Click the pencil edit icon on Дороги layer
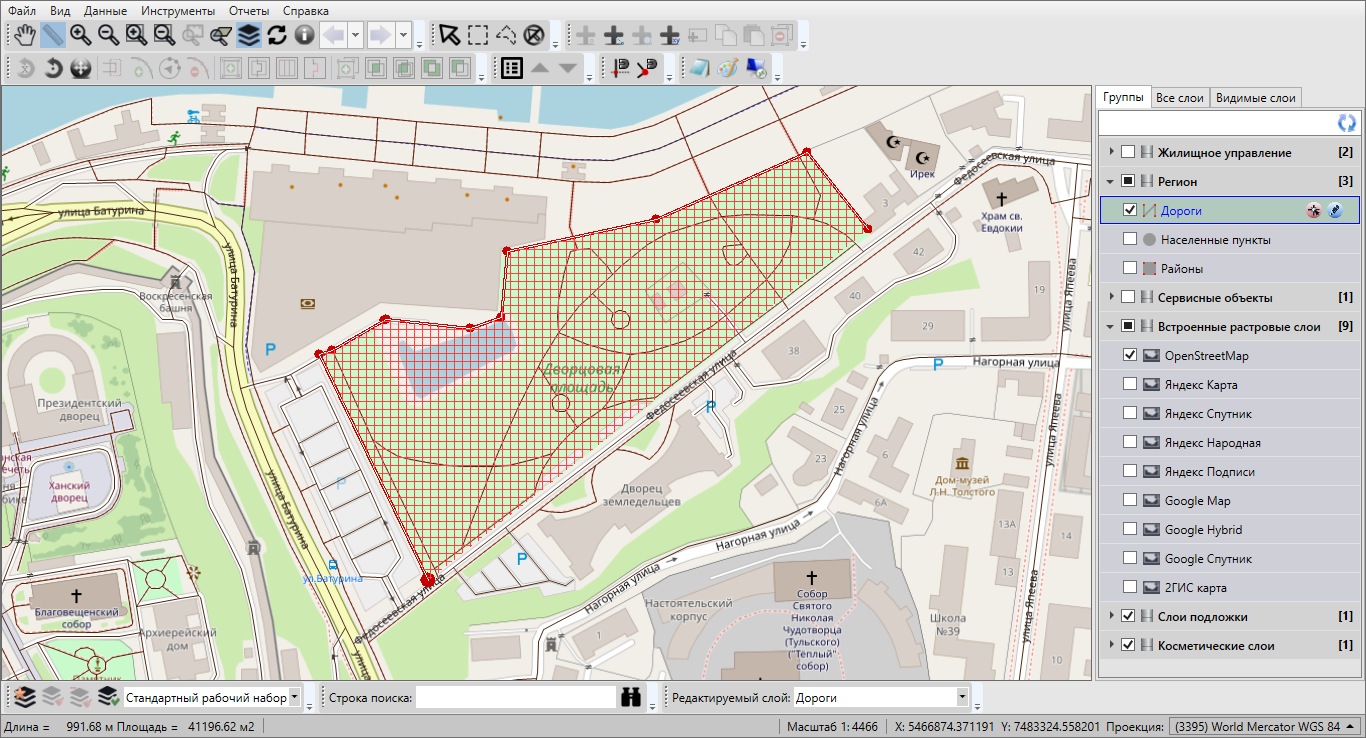This screenshot has height=738, width=1366. click(x=1335, y=211)
